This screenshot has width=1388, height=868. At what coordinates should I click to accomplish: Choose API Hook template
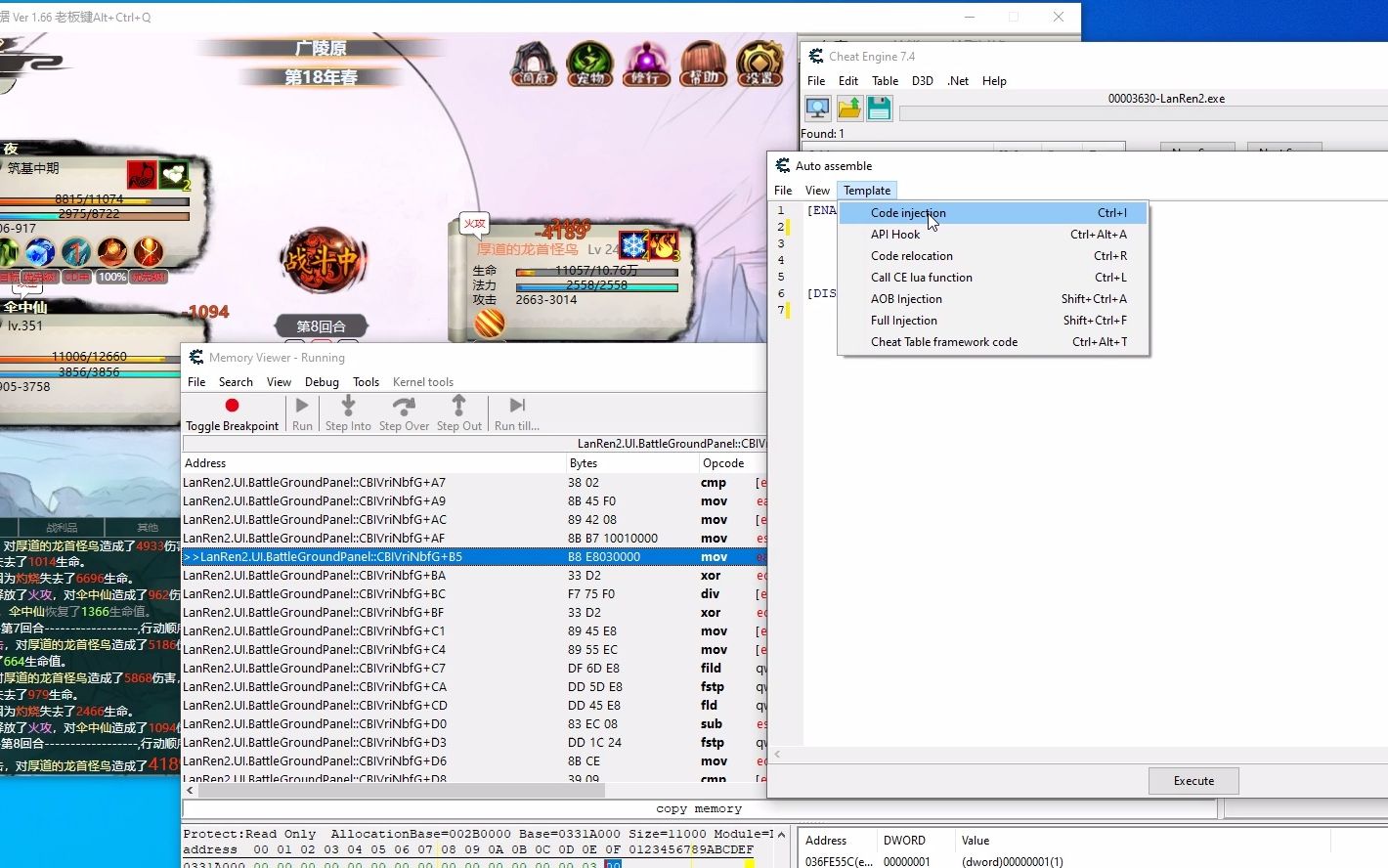993,235
